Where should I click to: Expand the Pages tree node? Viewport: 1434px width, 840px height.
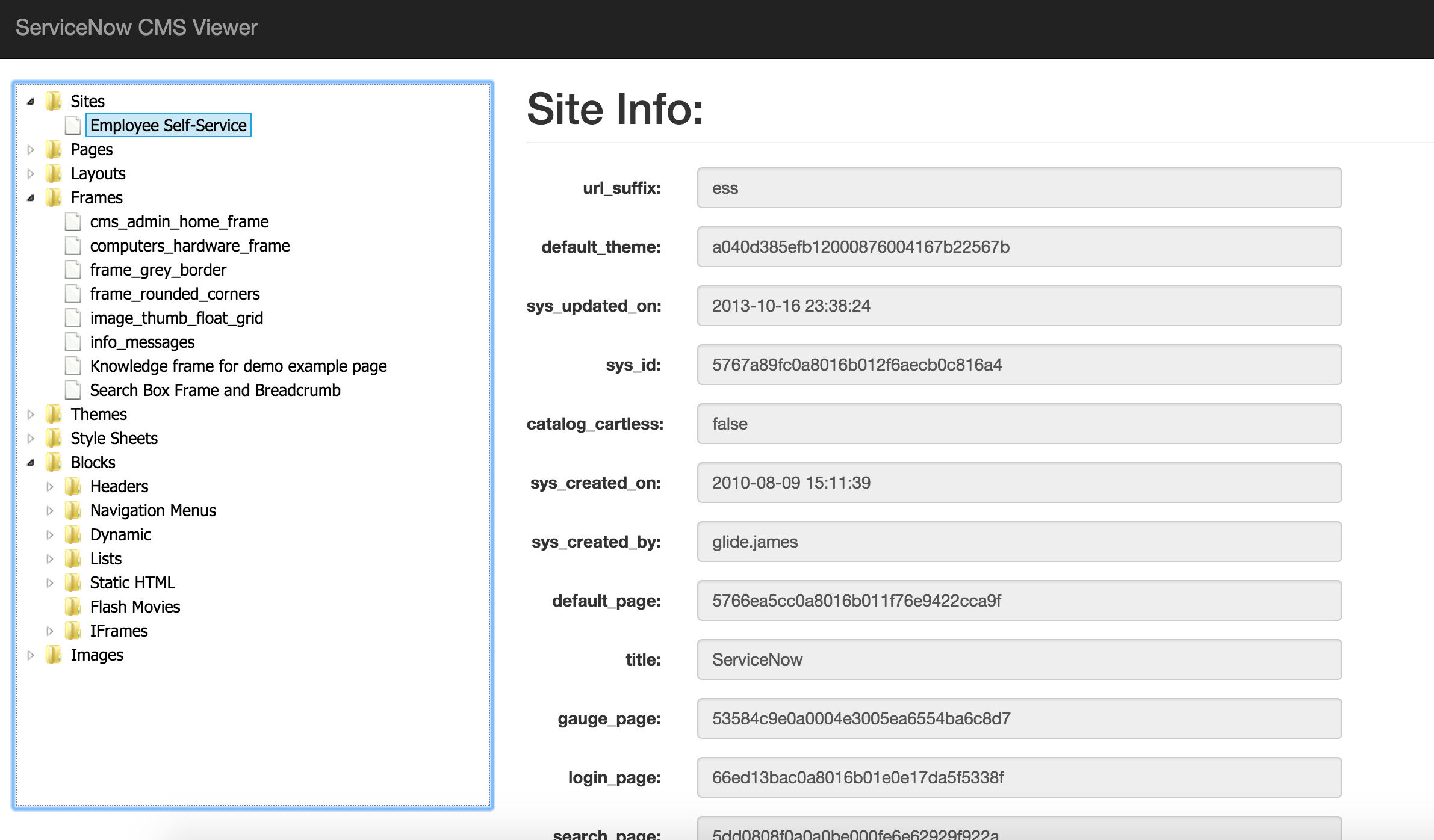31,149
